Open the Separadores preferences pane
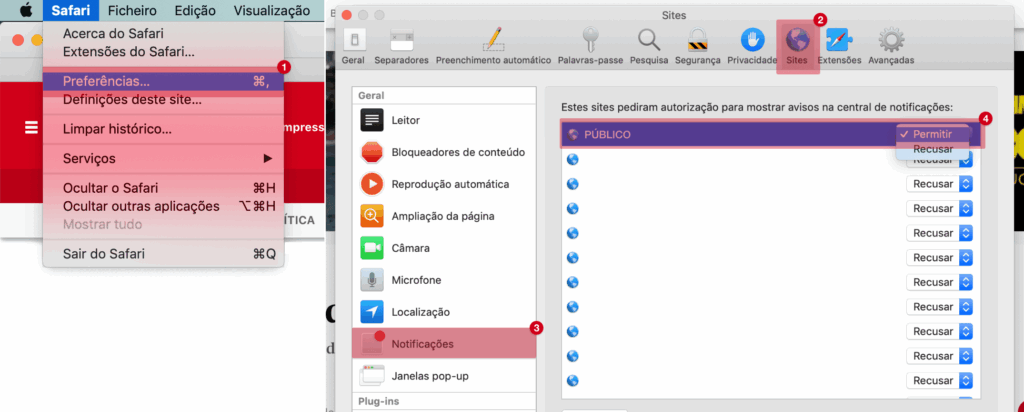This screenshot has width=1024, height=412. [402, 47]
